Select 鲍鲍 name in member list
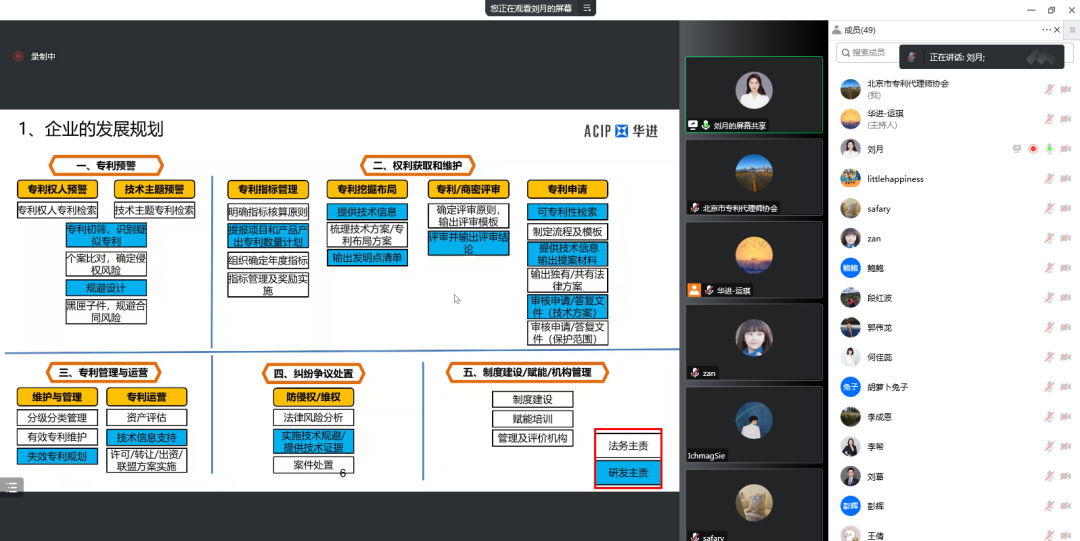The image size is (1080, 541). [x=874, y=267]
